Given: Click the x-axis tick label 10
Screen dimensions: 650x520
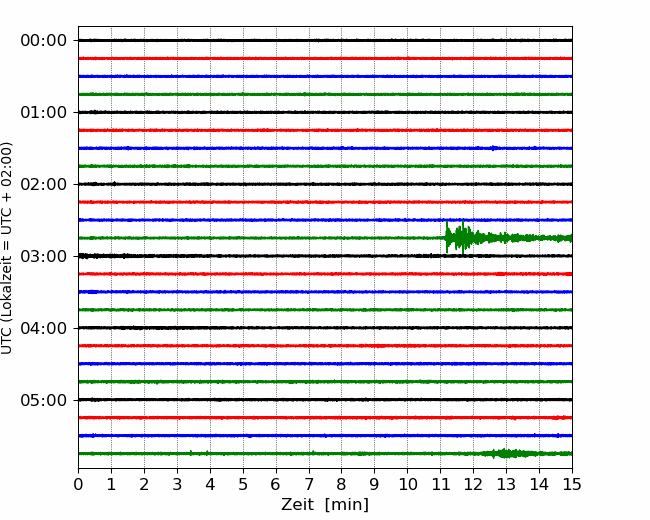Looking at the screenshot, I should coord(407,484).
